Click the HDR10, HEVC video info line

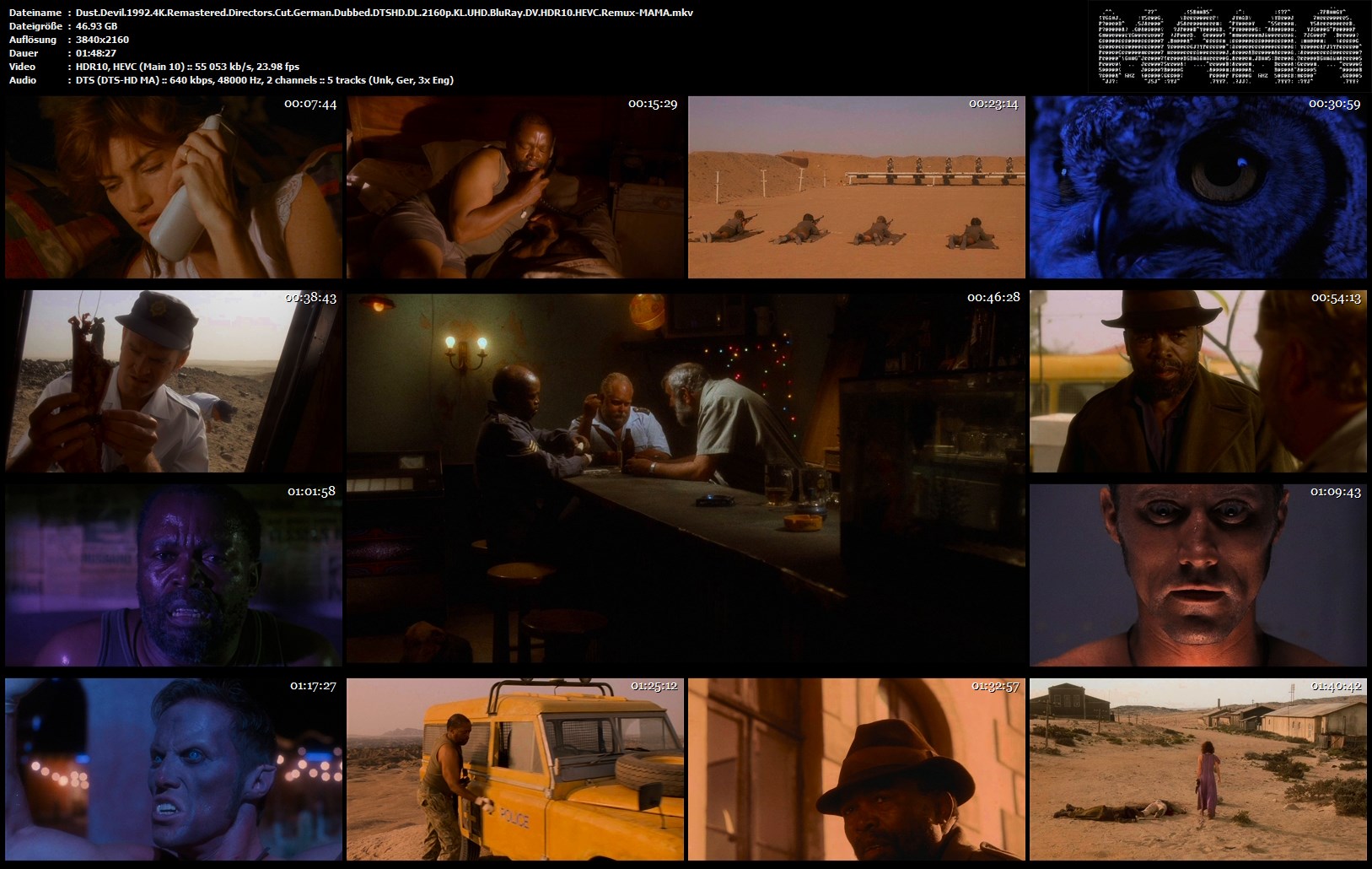point(187,67)
